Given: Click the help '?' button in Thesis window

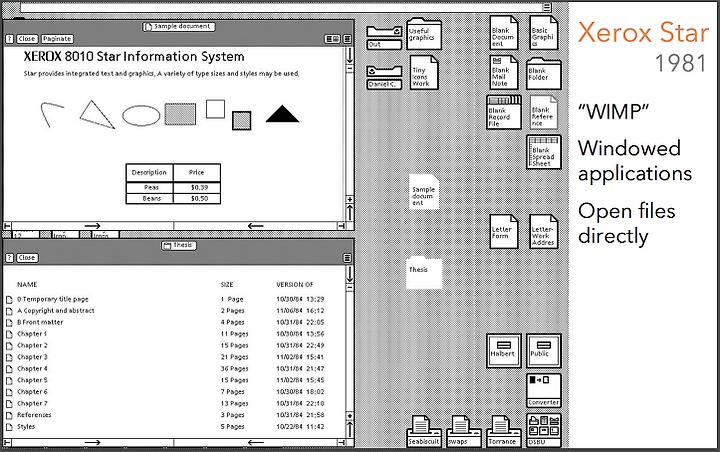Looking at the screenshot, I should tap(9, 258).
